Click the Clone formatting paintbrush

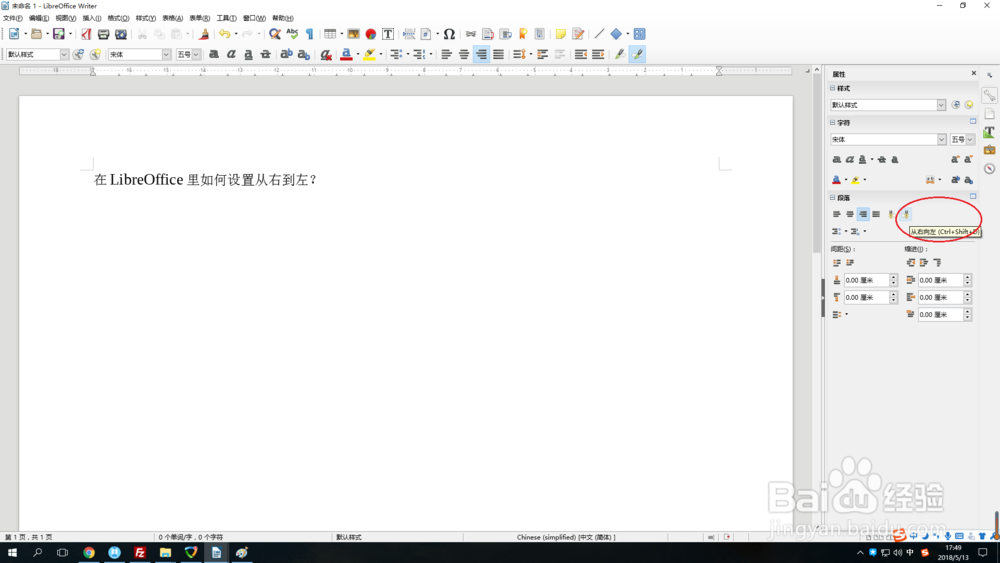coord(204,34)
